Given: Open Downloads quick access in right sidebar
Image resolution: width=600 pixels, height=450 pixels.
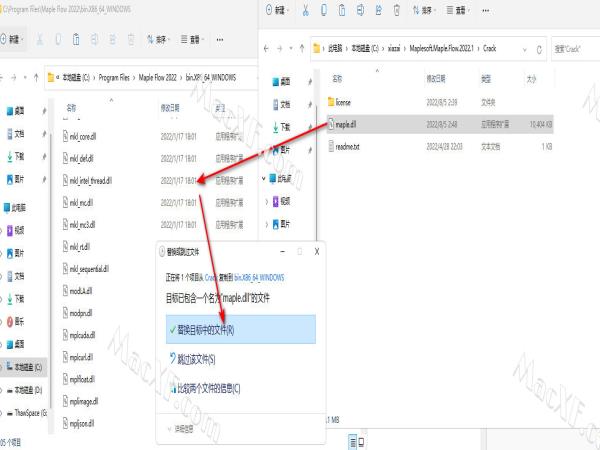Looking at the screenshot, I should pyautogui.click(x=281, y=127).
